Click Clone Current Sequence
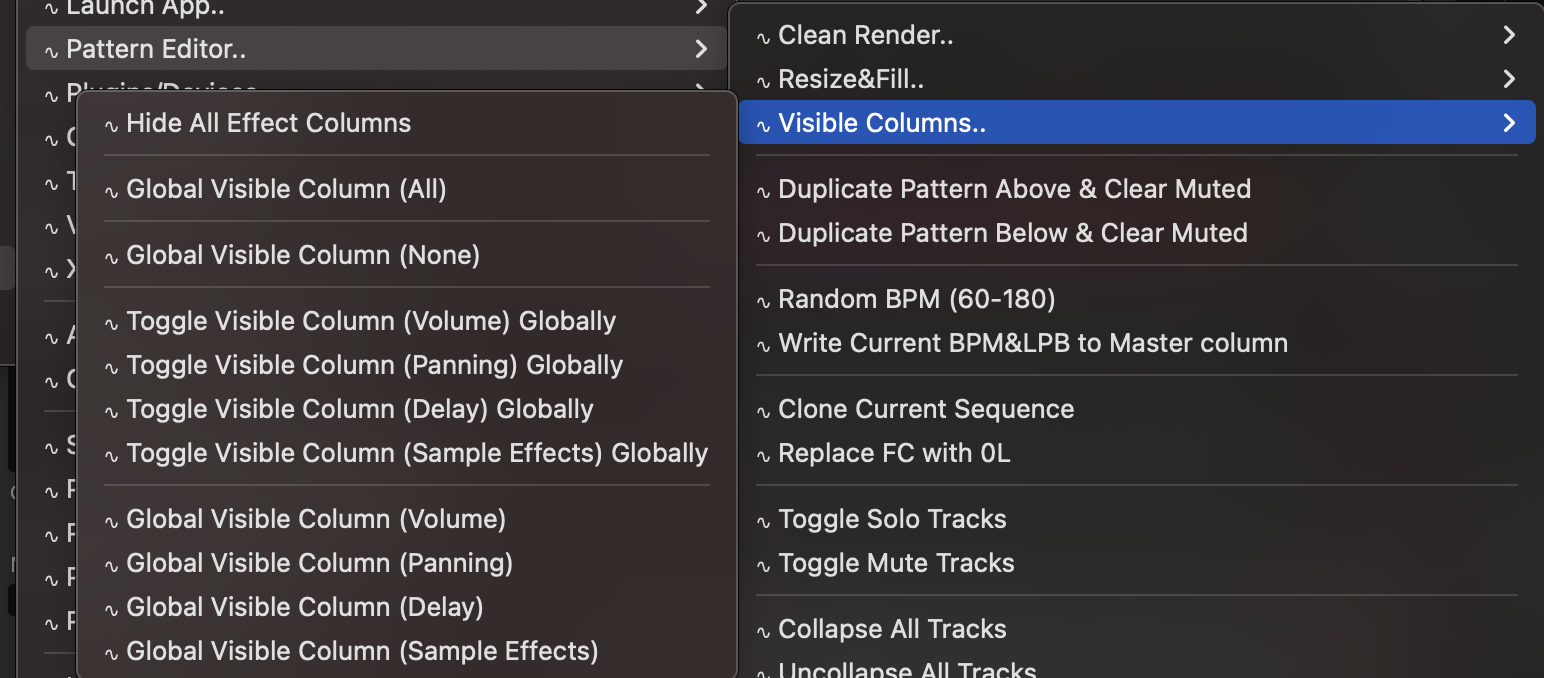The height and width of the screenshot is (678, 1544). (x=925, y=409)
